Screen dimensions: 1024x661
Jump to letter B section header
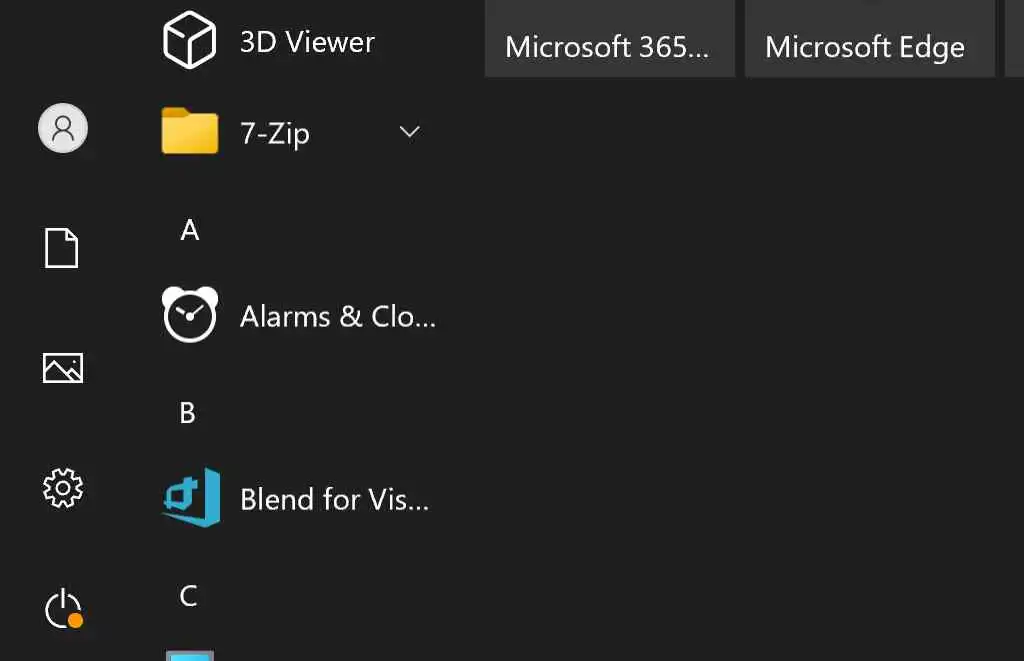point(187,413)
